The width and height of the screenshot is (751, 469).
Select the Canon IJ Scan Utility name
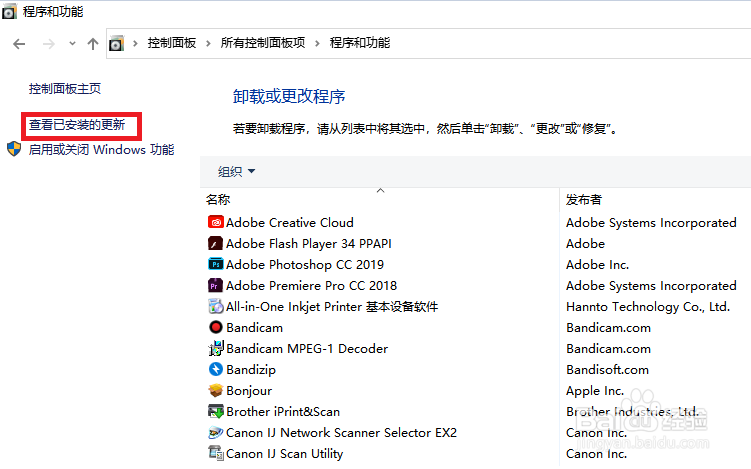[x=284, y=454]
